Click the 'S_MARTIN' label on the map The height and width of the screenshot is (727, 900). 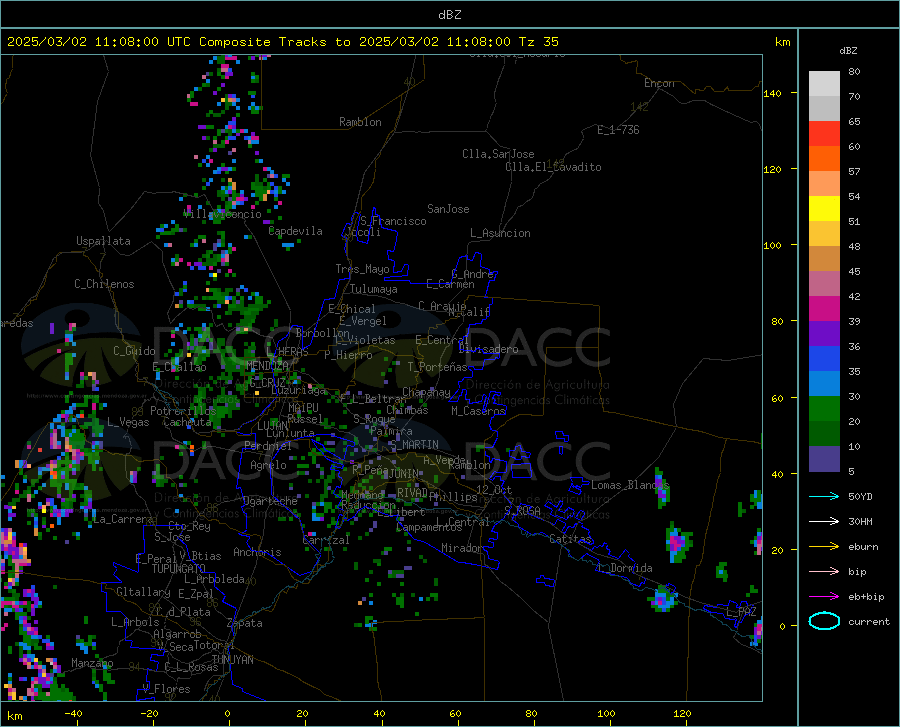pos(413,445)
